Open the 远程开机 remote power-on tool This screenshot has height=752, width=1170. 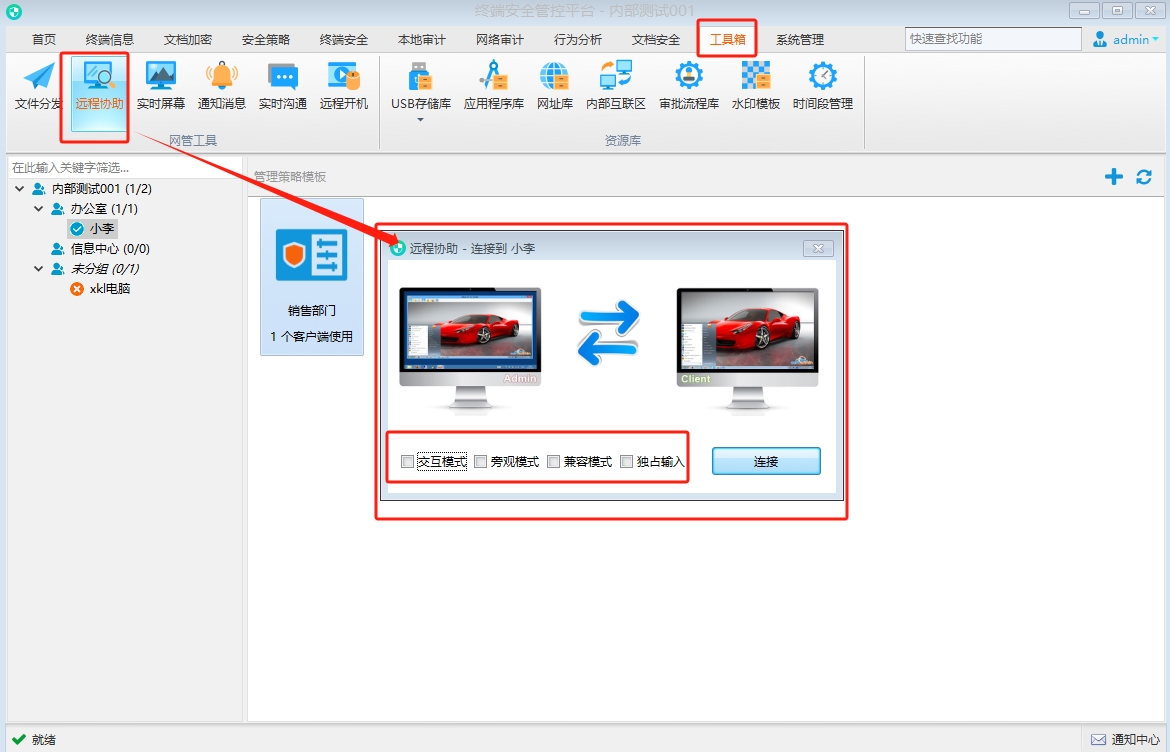coord(344,87)
